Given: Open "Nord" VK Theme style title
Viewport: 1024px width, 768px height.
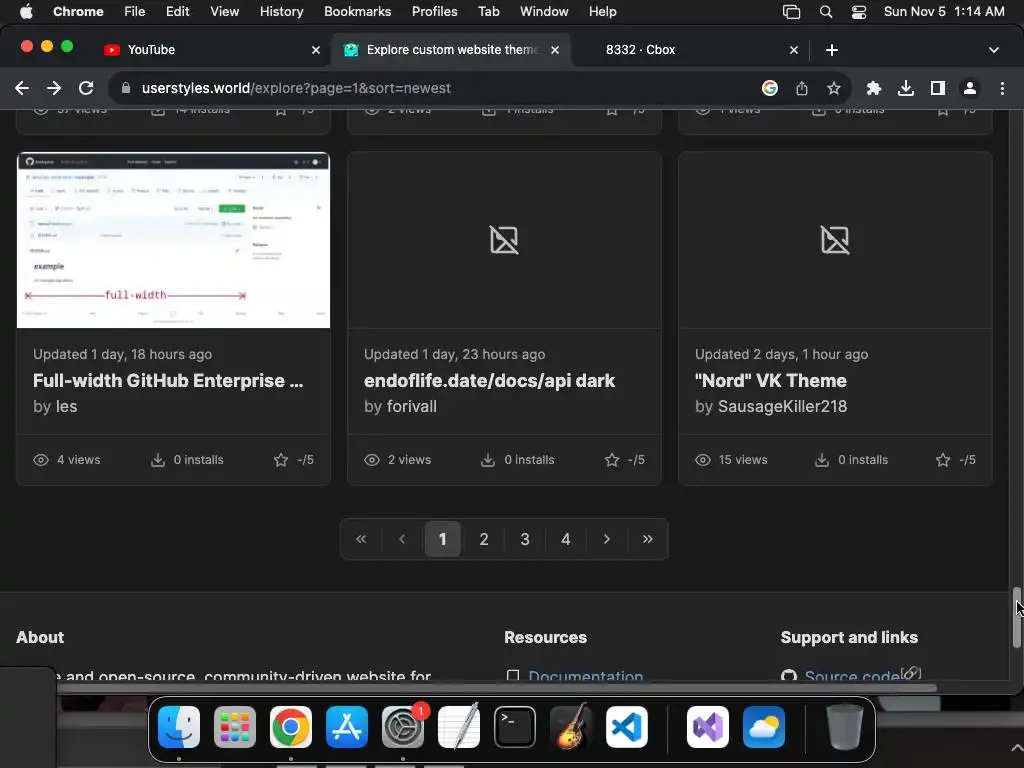Looking at the screenshot, I should (x=771, y=381).
